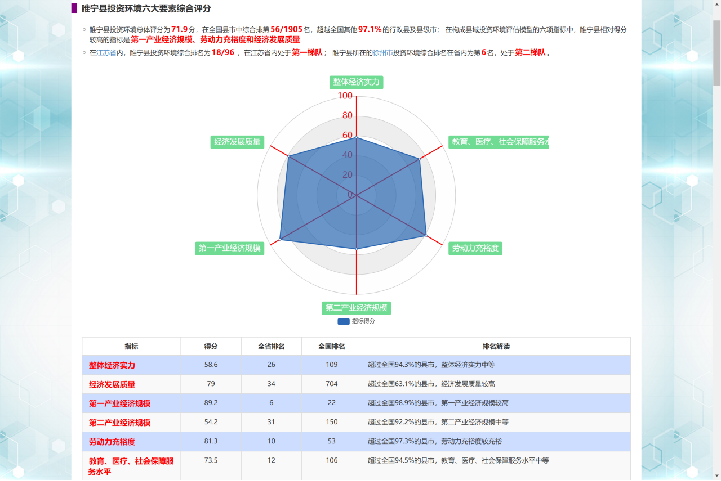Viewport: 721px width, 481px height.
Task: Click the 第二产业经济规模 row name in the table
Action: 120,423
